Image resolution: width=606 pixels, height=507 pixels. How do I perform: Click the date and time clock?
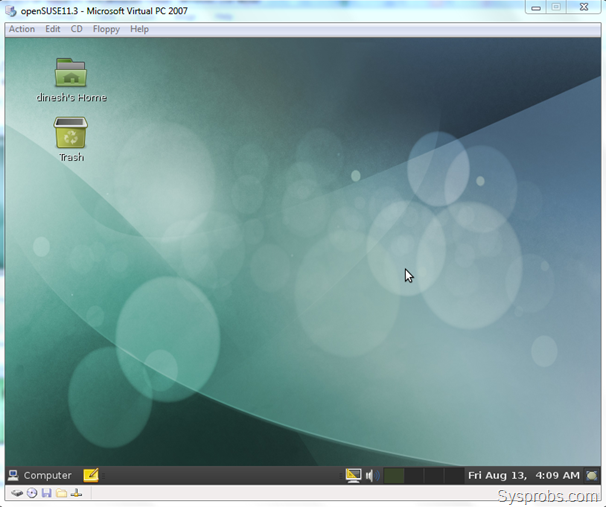tap(524, 475)
